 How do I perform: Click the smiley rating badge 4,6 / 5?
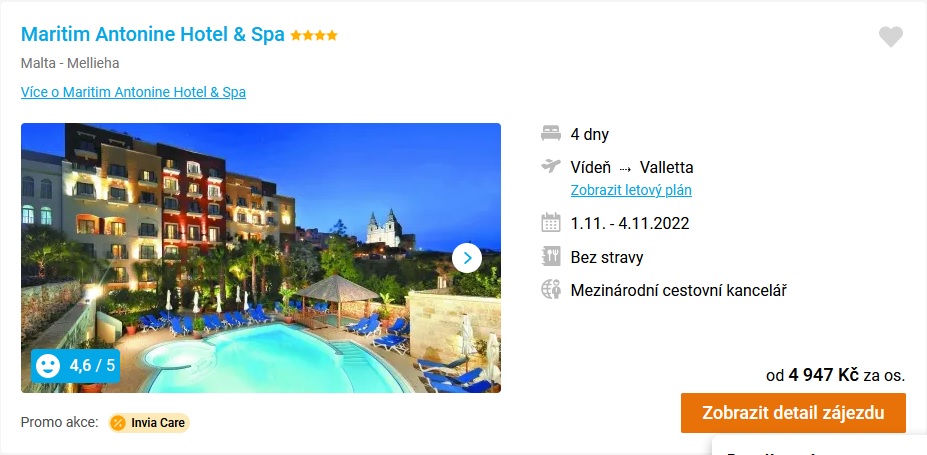(76, 366)
